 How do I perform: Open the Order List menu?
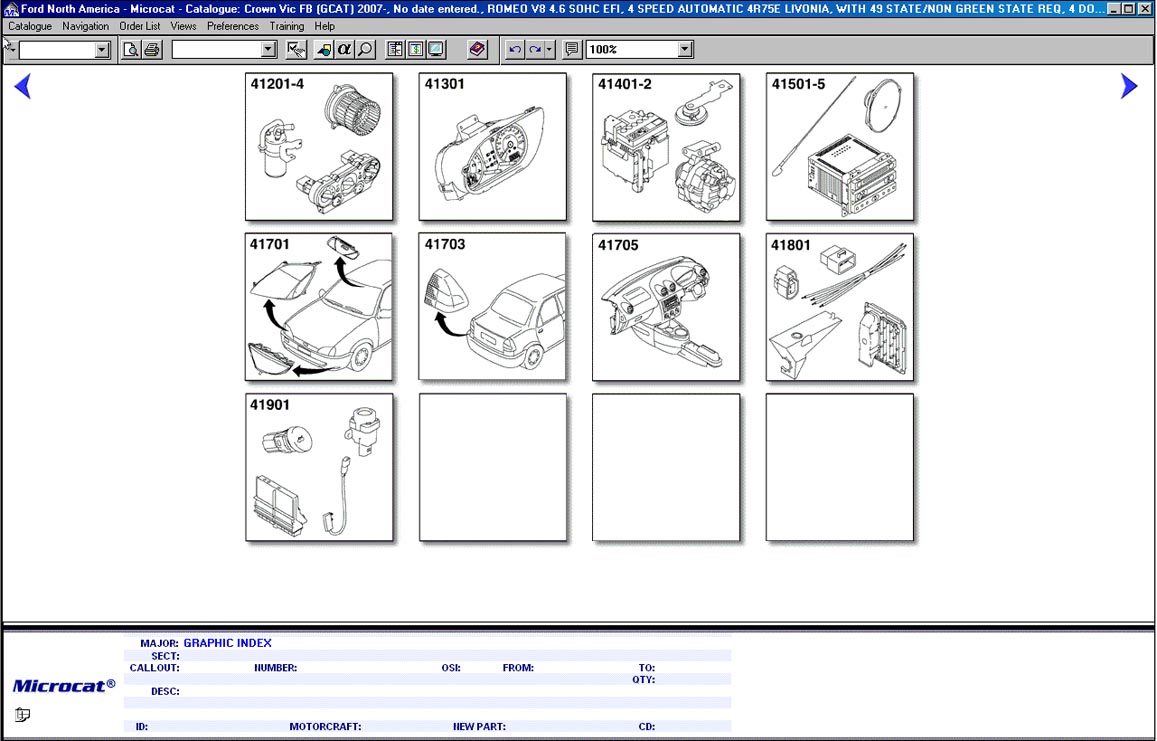139,26
